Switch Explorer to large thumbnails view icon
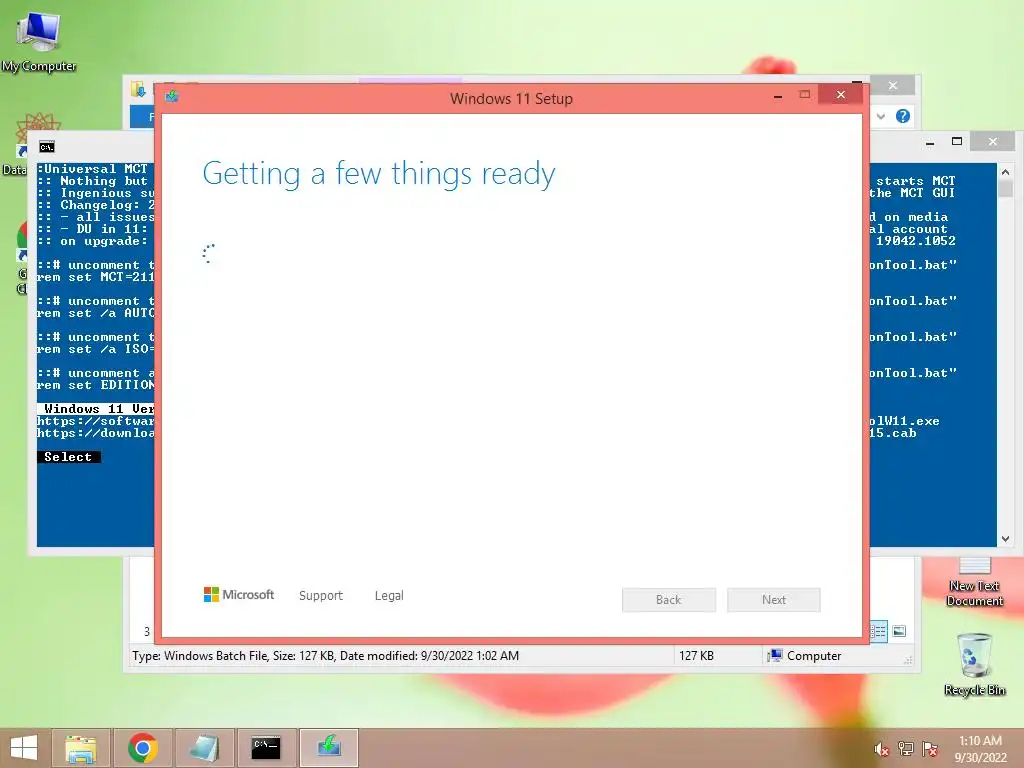 tap(899, 631)
